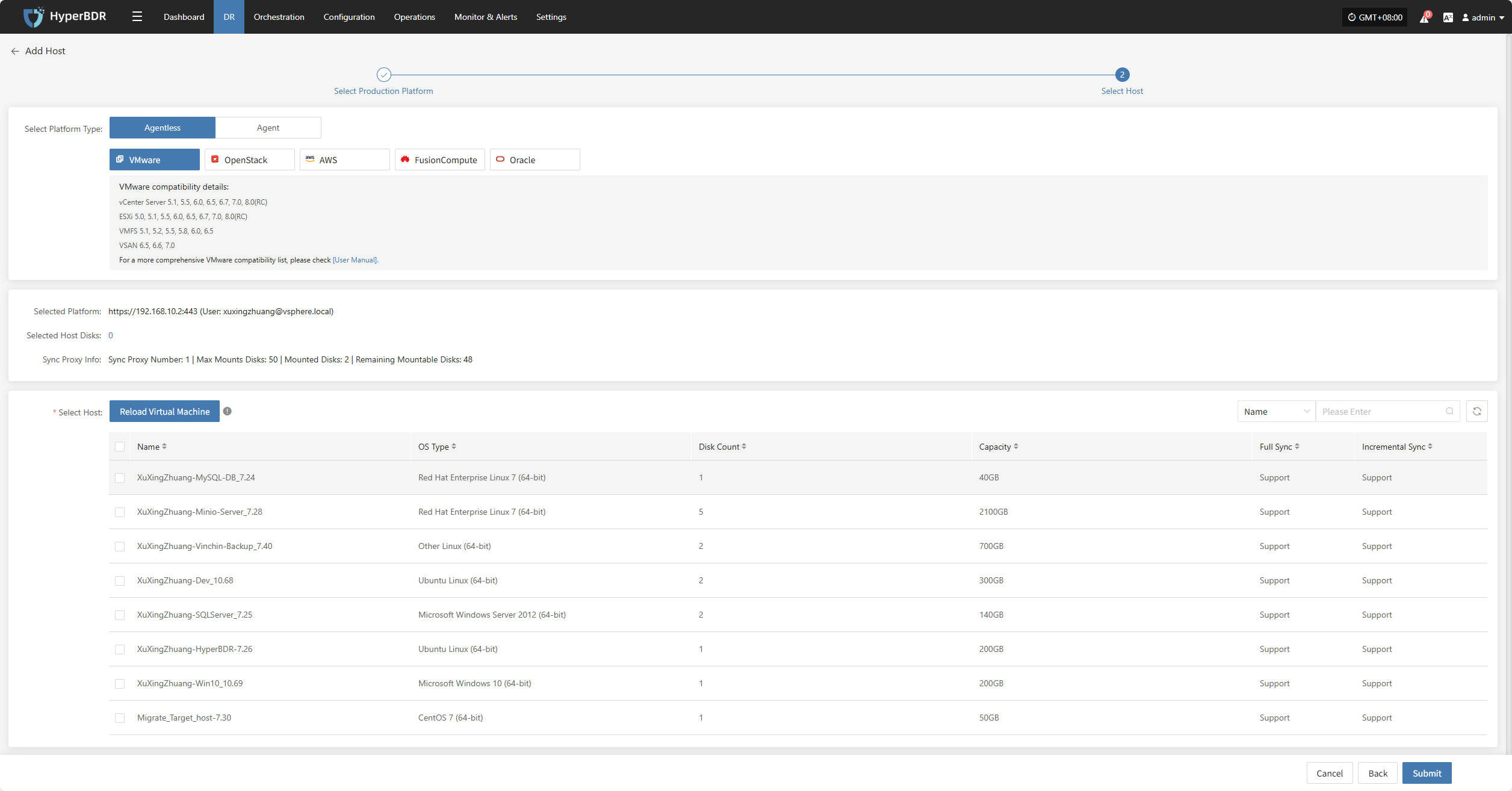
Task: Click the Reload Virtual Machine button
Action: (164, 411)
